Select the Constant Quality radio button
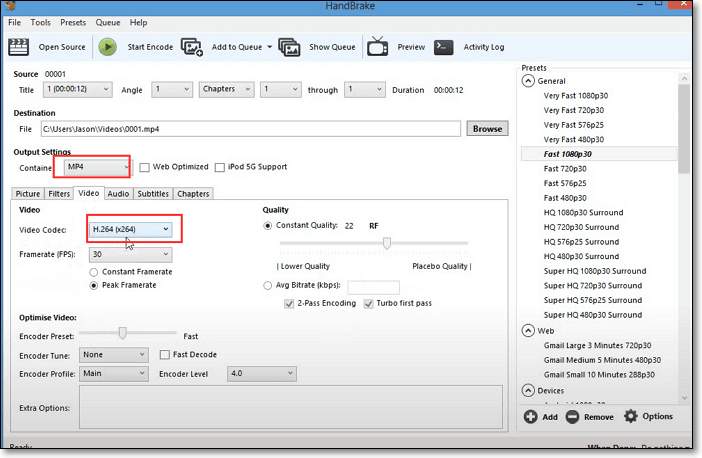 coord(267,226)
